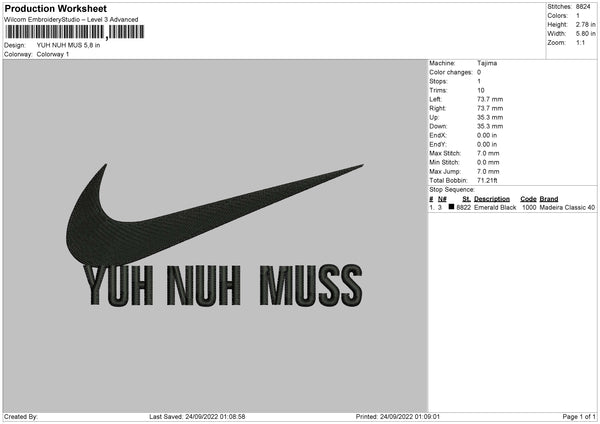Click the Production Worksheet title
Screen dimensions: 600x424
[55, 8]
